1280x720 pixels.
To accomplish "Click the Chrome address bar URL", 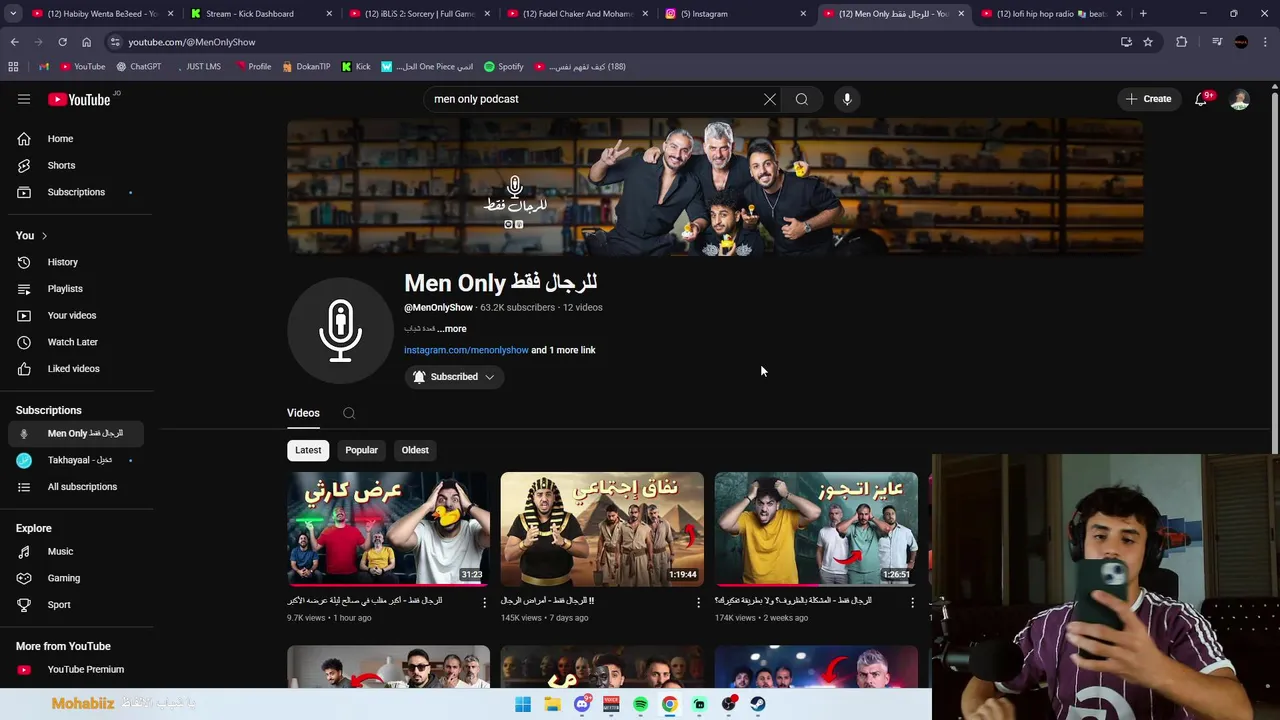I will [192, 42].
